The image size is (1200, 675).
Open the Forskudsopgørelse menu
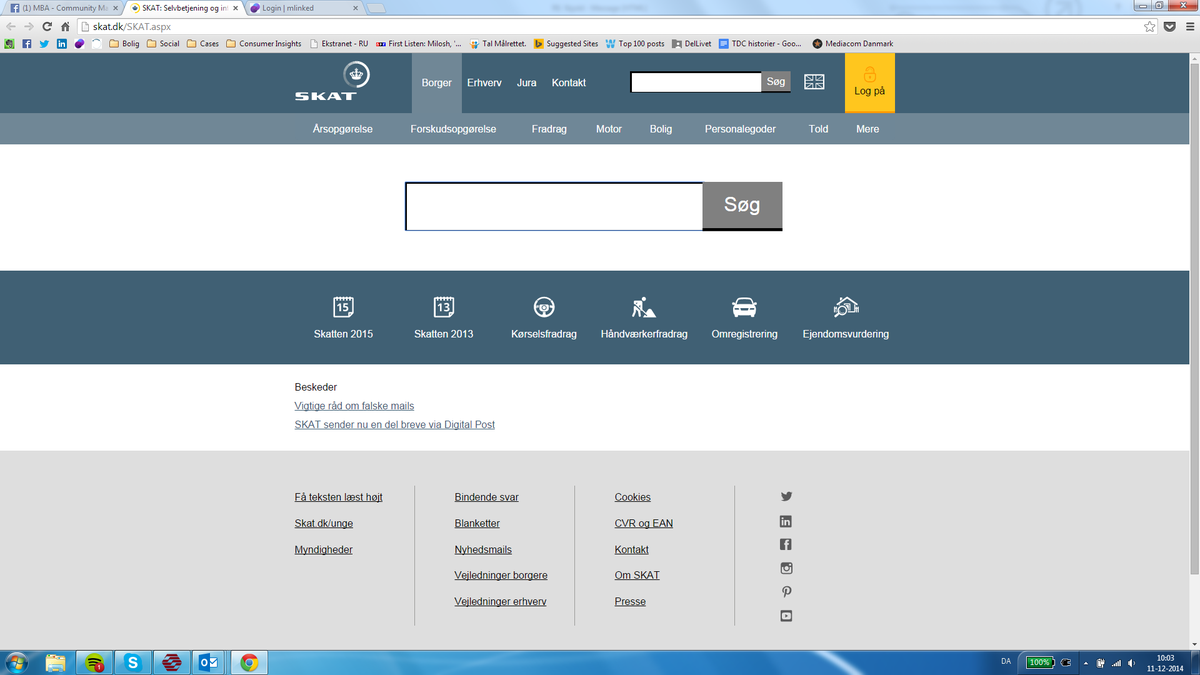pyautogui.click(x=453, y=129)
